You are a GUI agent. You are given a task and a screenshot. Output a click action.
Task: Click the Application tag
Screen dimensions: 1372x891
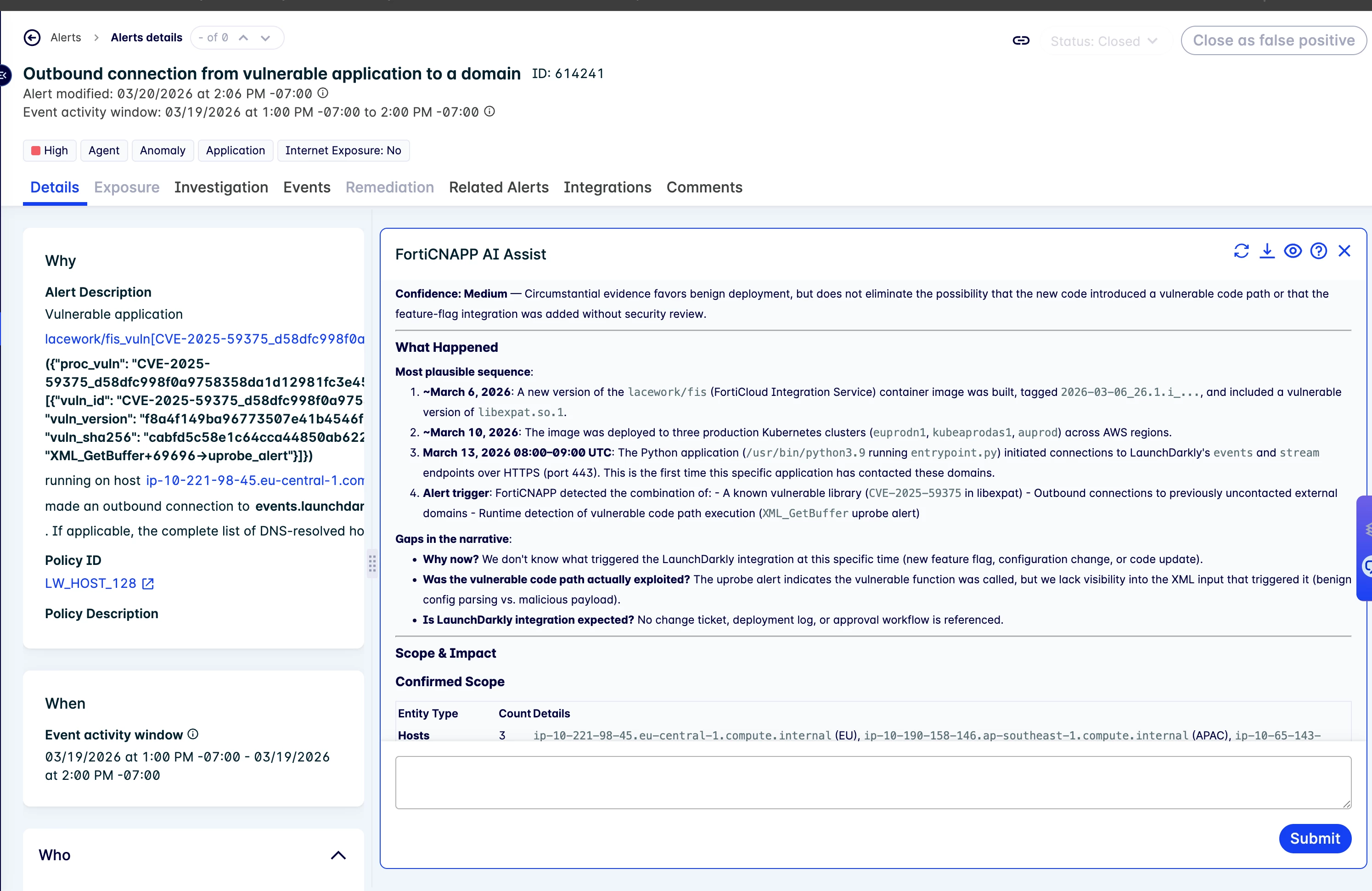pyautogui.click(x=235, y=151)
